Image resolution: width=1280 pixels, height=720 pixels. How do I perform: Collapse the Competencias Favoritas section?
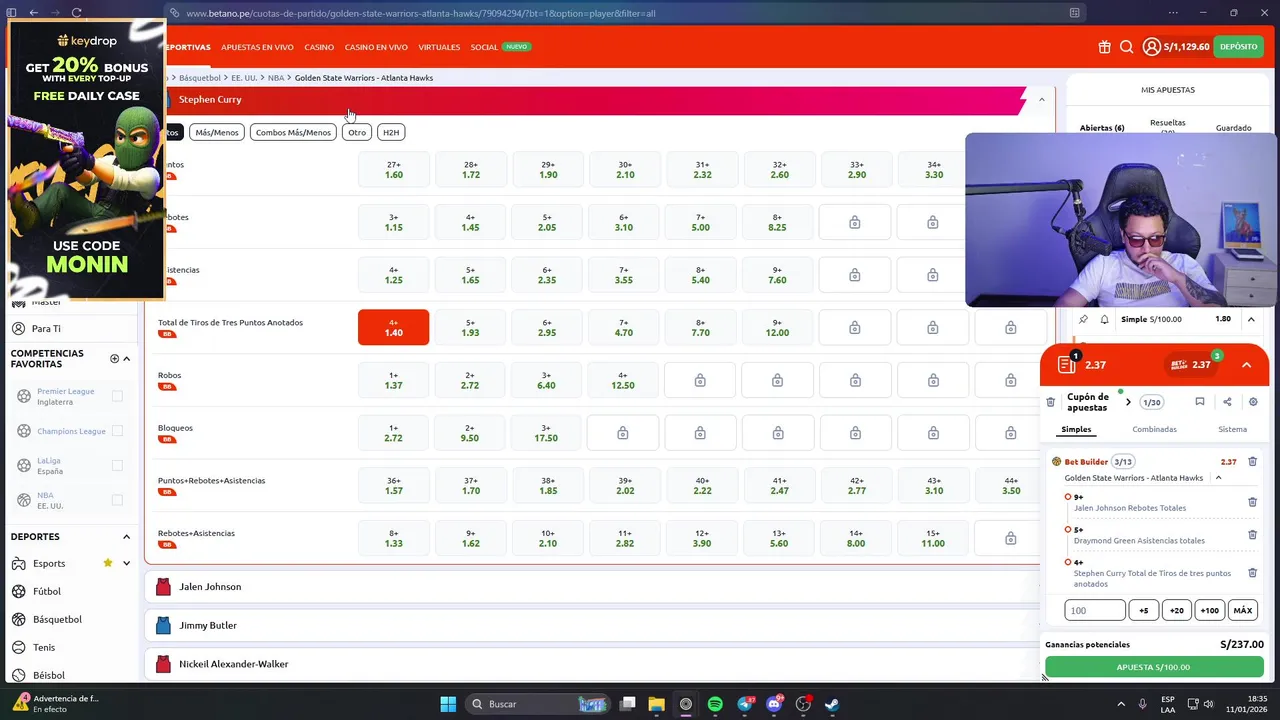[127, 358]
